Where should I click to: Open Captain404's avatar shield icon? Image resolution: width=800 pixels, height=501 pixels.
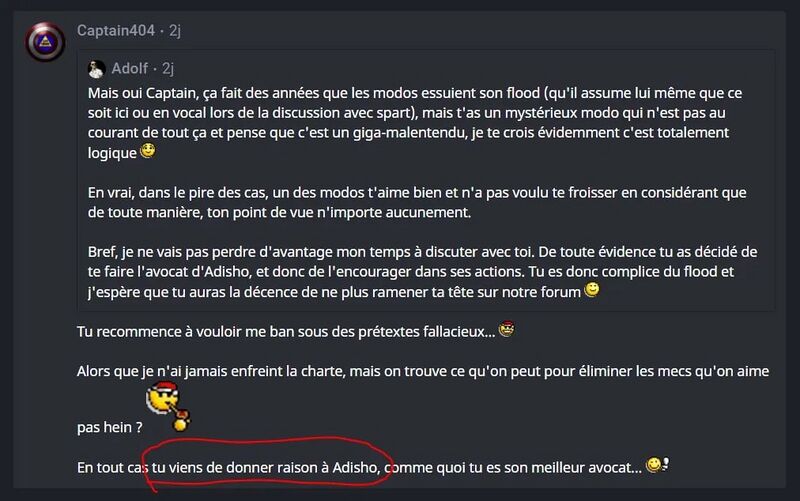(x=45, y=42)
